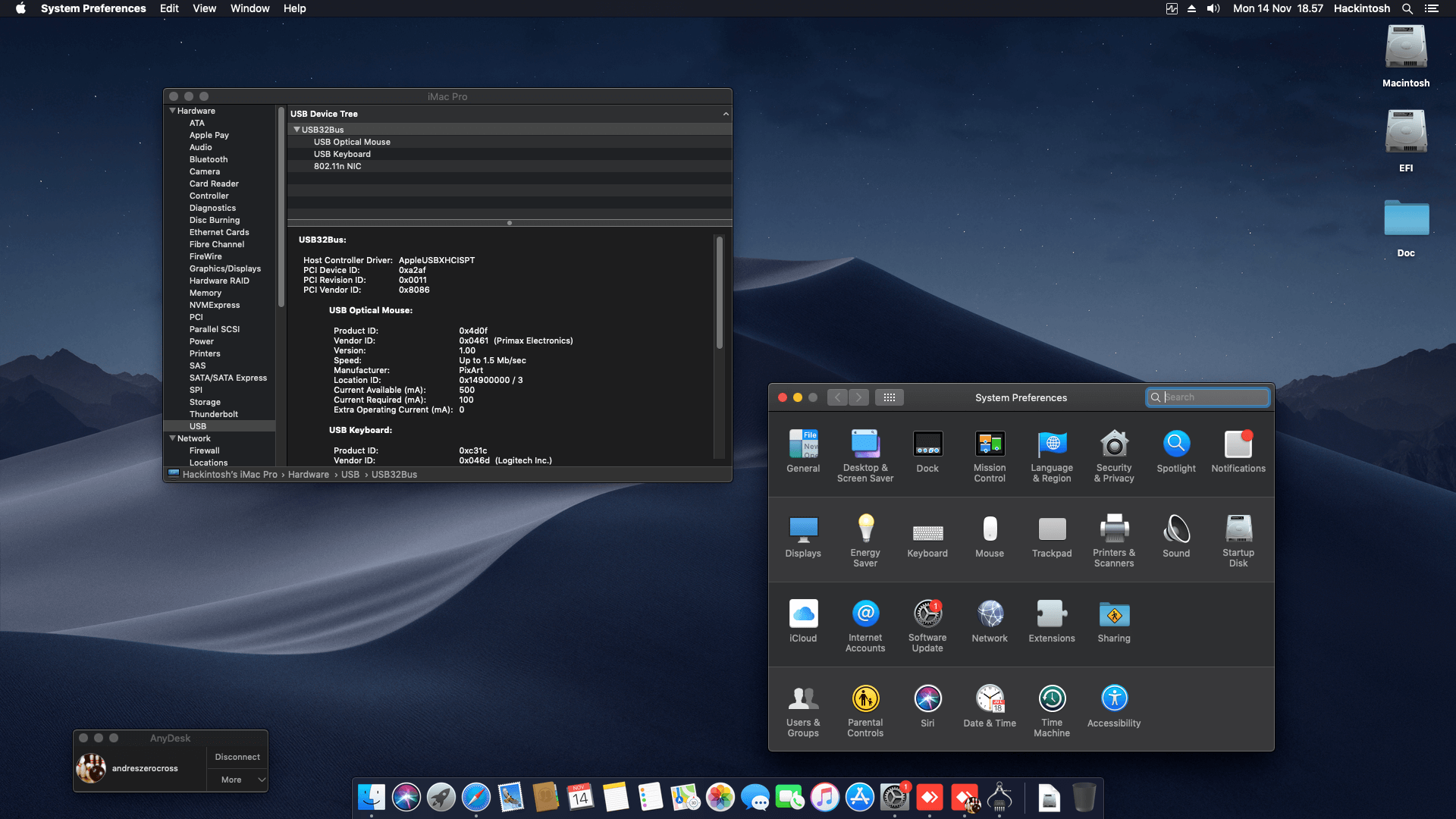
Task: Open the Edit menu
Action: coord(169,8)
